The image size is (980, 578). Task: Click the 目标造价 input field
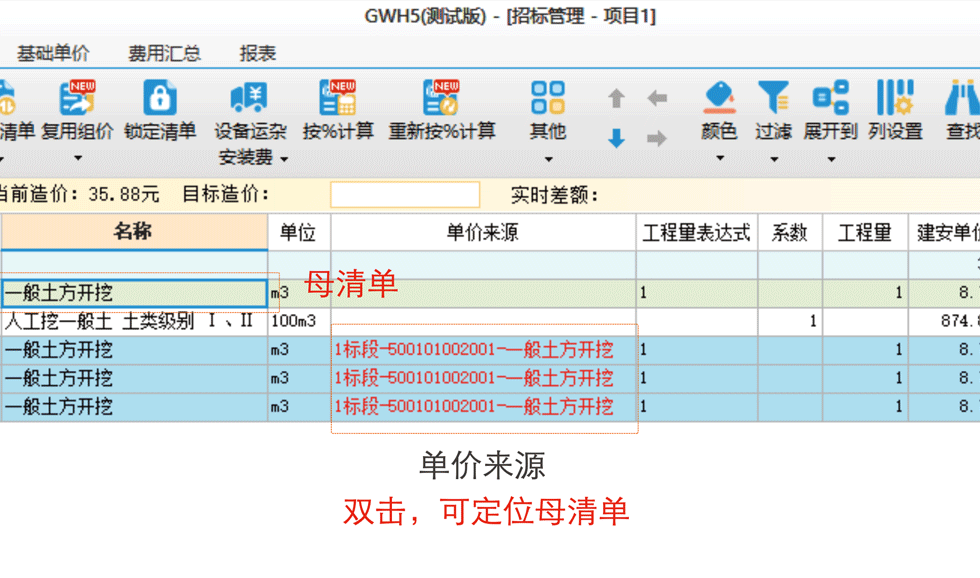tap(405, 195)
